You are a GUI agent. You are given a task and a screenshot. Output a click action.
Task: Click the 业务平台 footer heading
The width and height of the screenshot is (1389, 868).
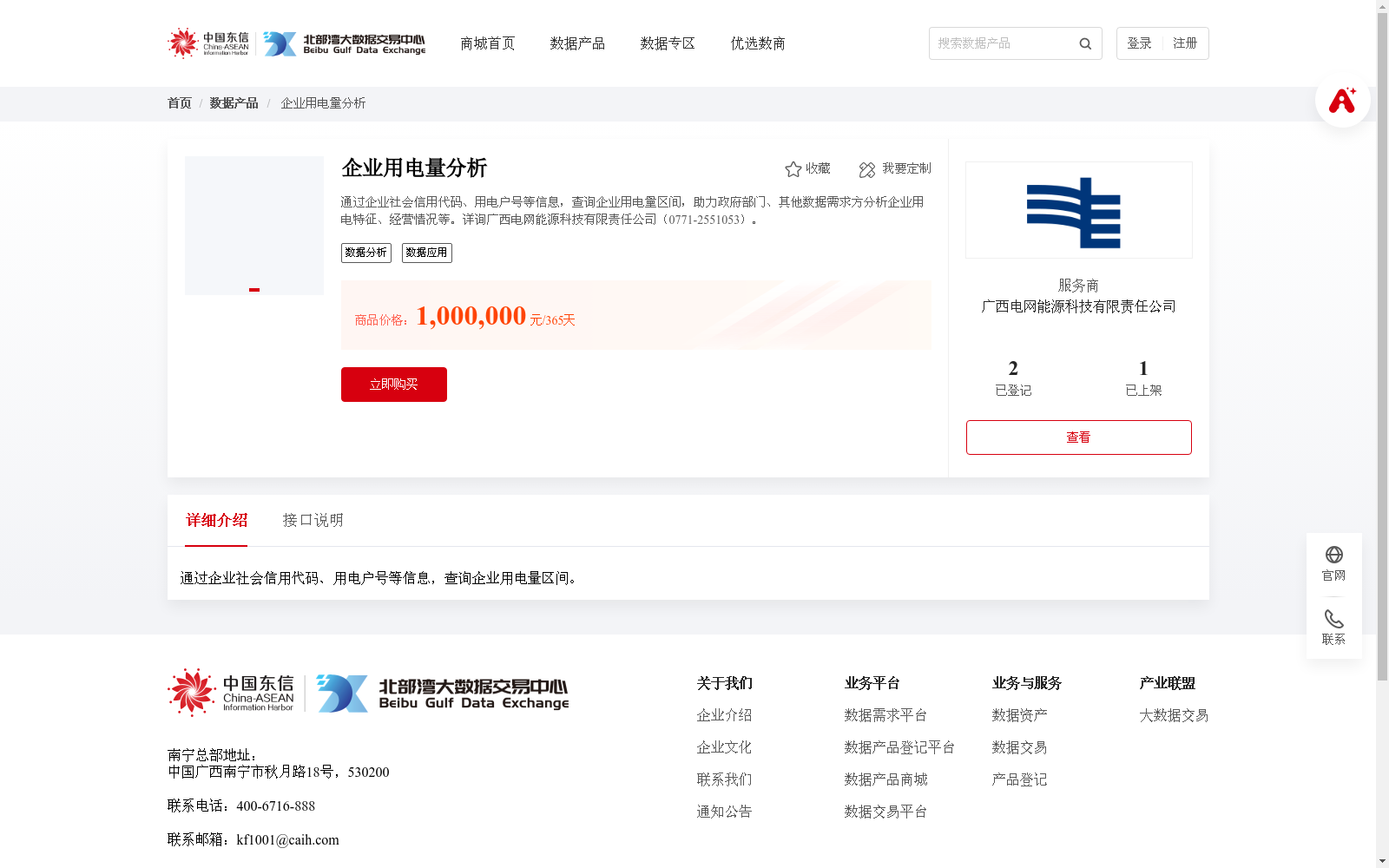click(x=872, y=683)
